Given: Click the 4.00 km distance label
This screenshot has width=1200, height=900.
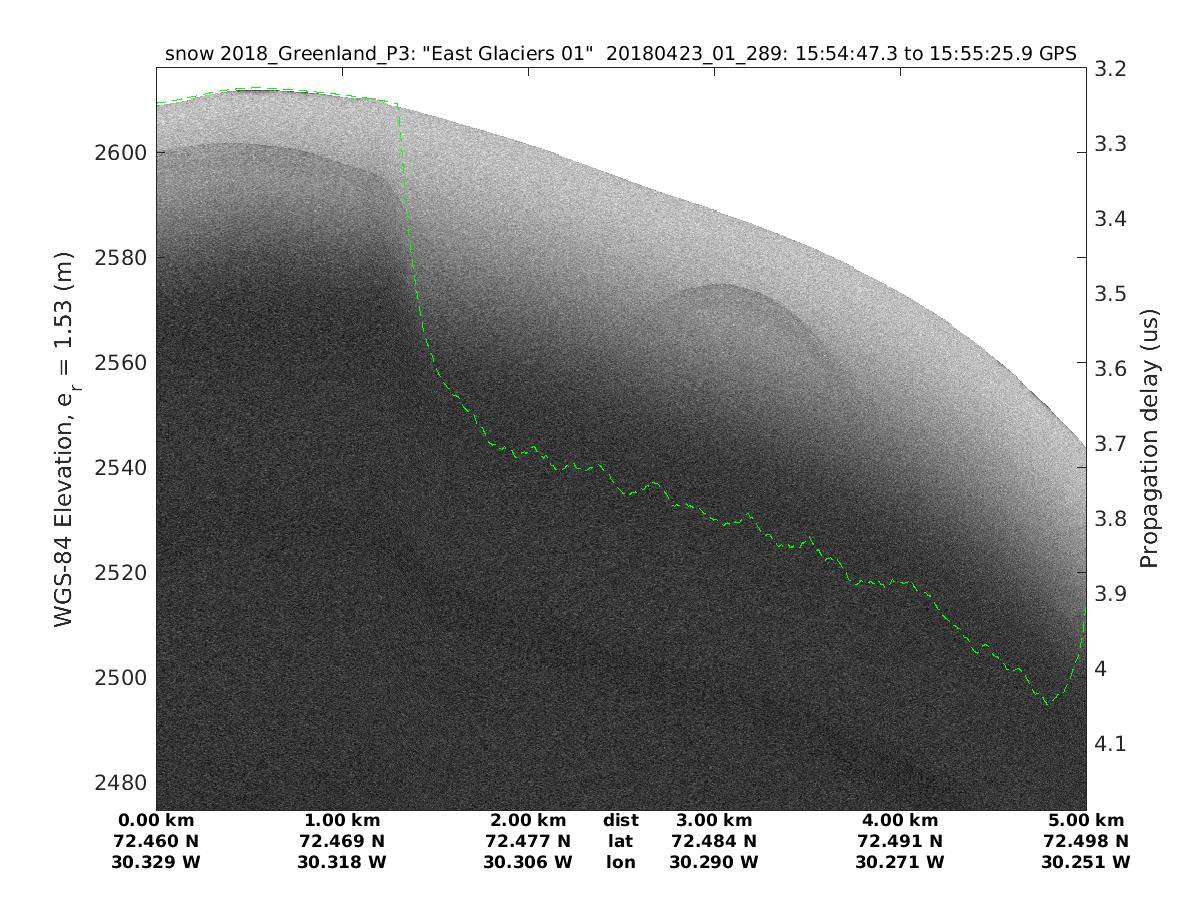Looking at the screenshot, I should [900, 821].
